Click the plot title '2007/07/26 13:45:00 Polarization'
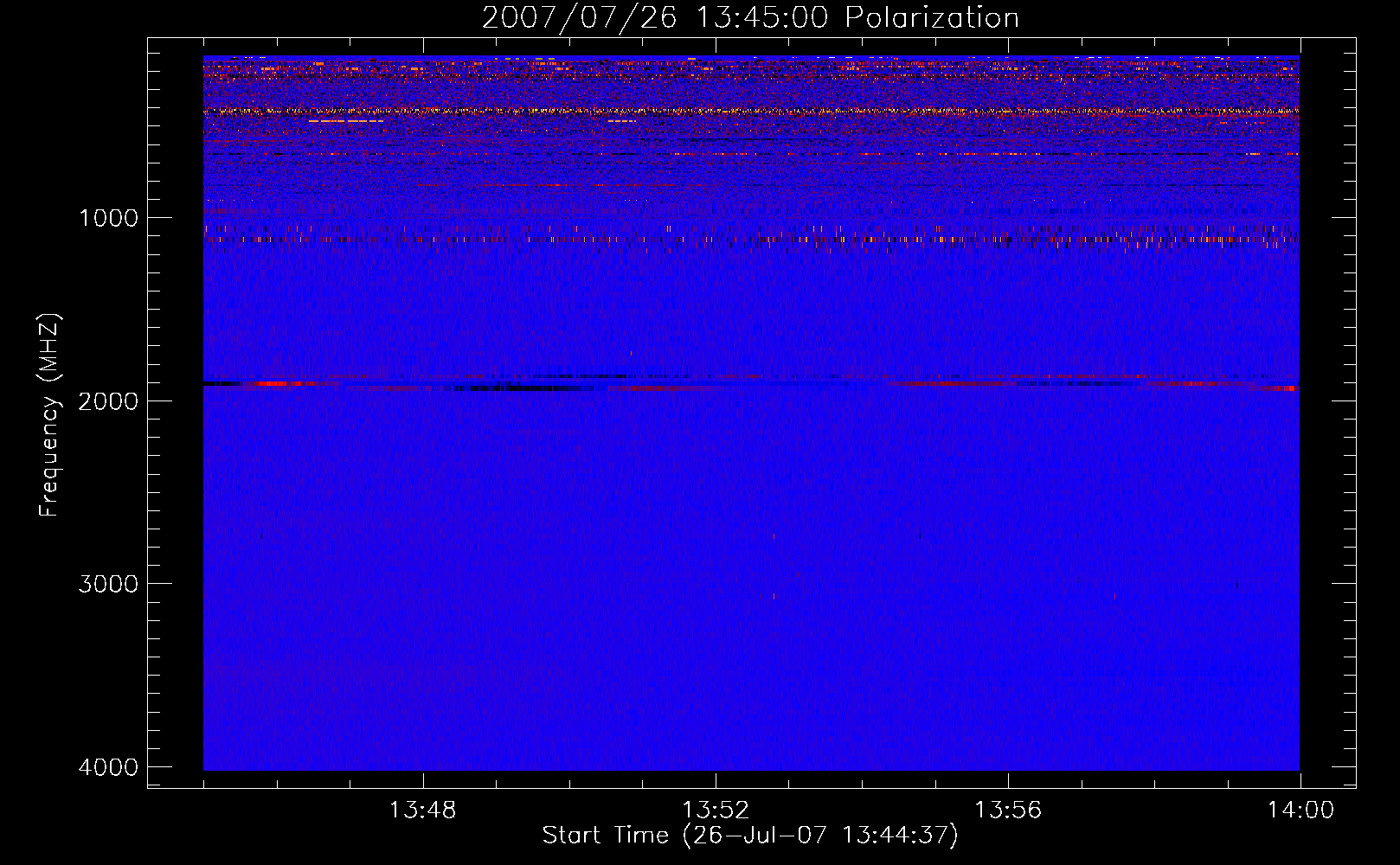This screenshot has width=1400, height=865. pos(750,17)
